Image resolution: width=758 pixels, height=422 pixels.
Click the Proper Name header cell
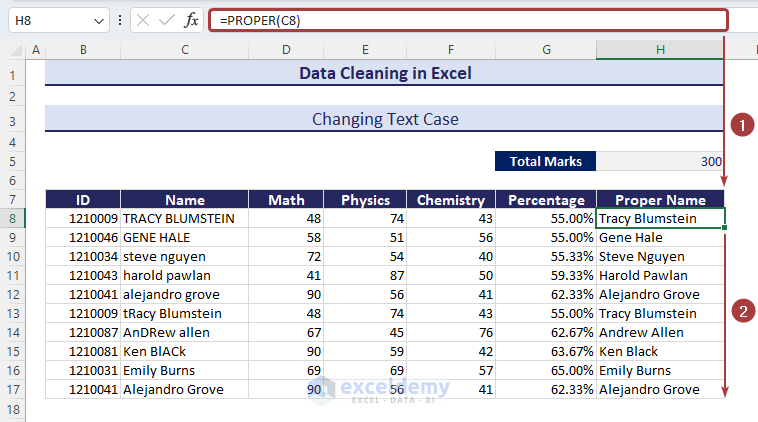(x=660, y=199)
